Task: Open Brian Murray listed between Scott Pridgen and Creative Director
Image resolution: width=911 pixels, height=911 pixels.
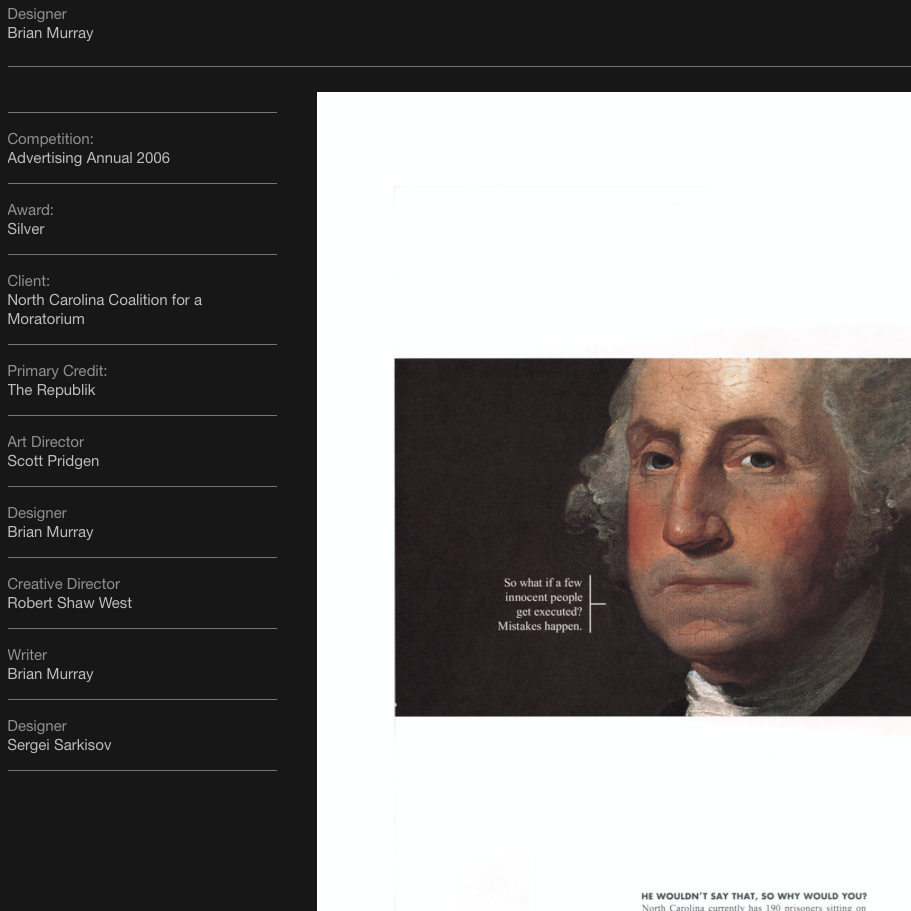Action: click(50, 532)
